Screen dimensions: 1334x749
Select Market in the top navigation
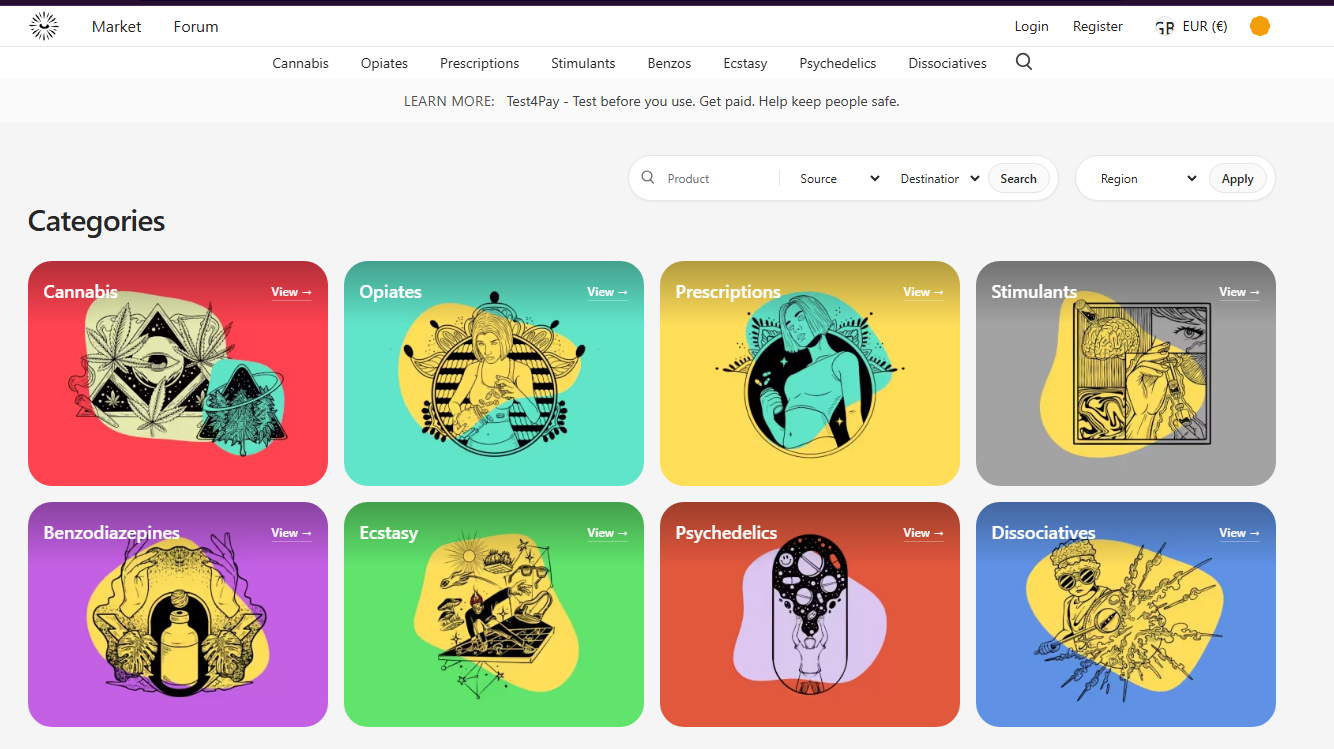[x=116, y=27]
